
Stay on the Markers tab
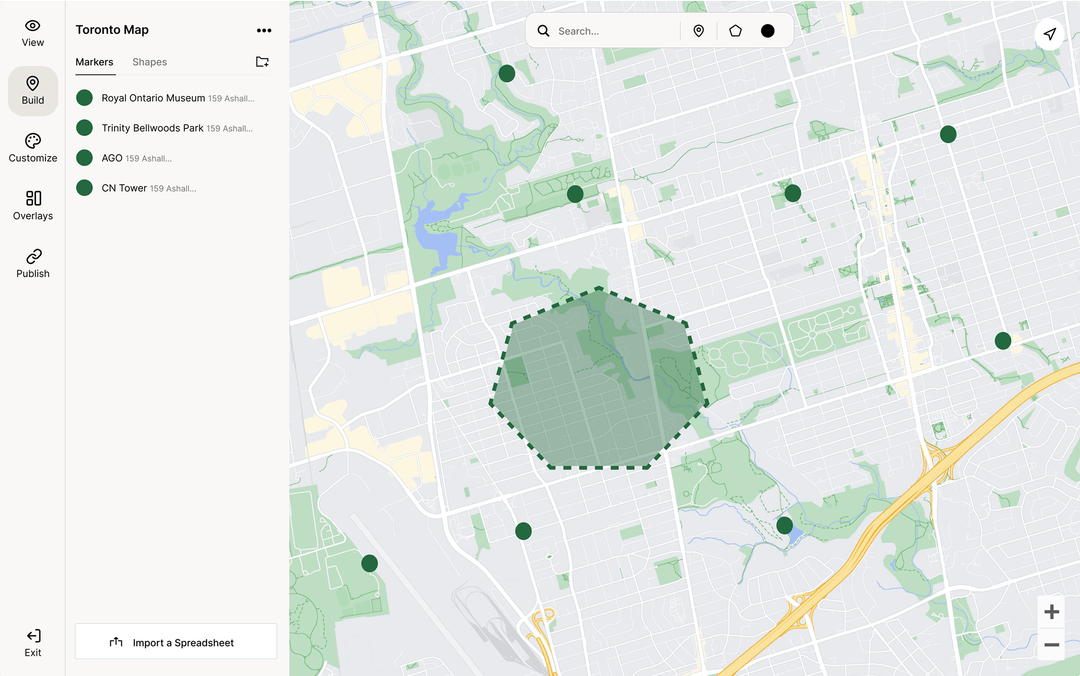[x=94, y=62]
